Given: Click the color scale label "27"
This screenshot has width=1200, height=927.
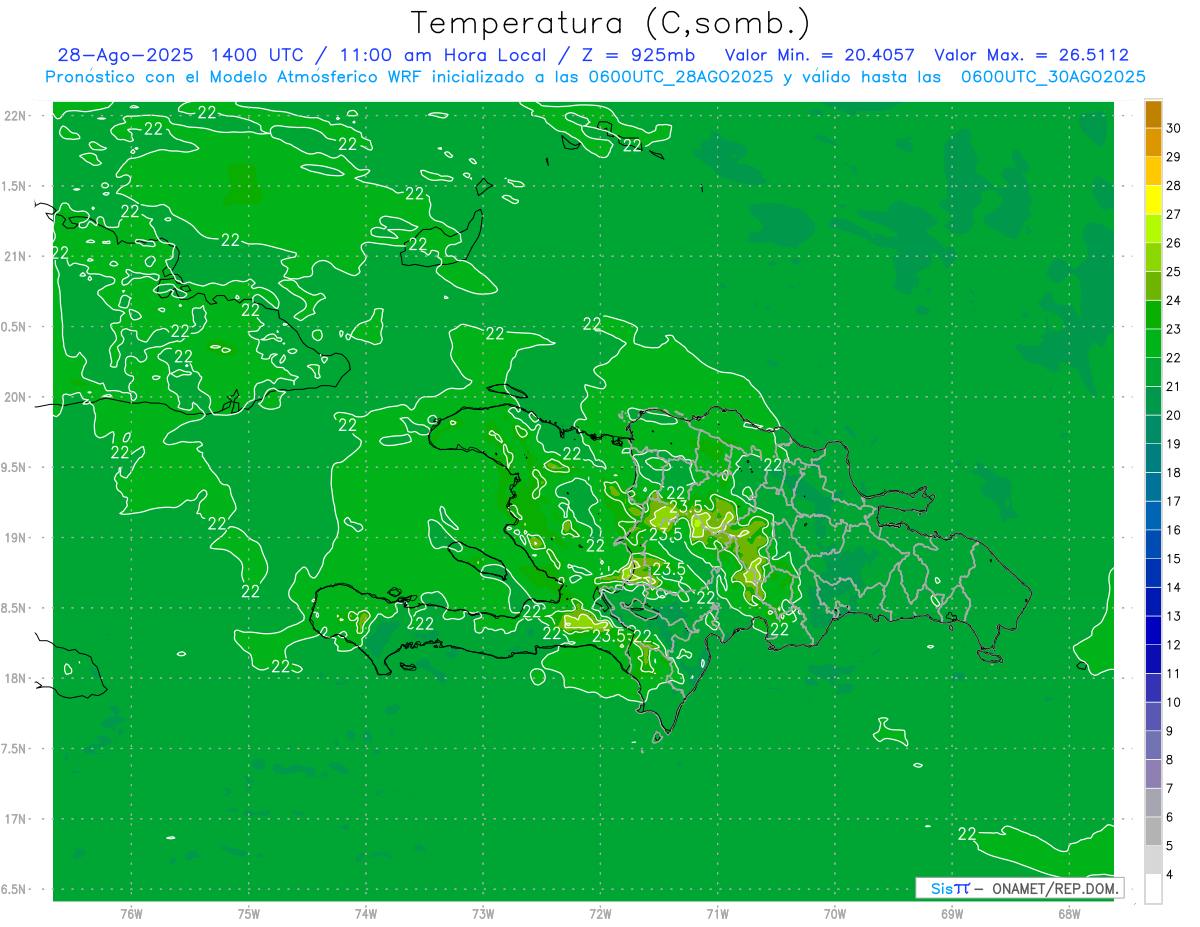Looking at the screenshot, I should (x=1173, y=214).
